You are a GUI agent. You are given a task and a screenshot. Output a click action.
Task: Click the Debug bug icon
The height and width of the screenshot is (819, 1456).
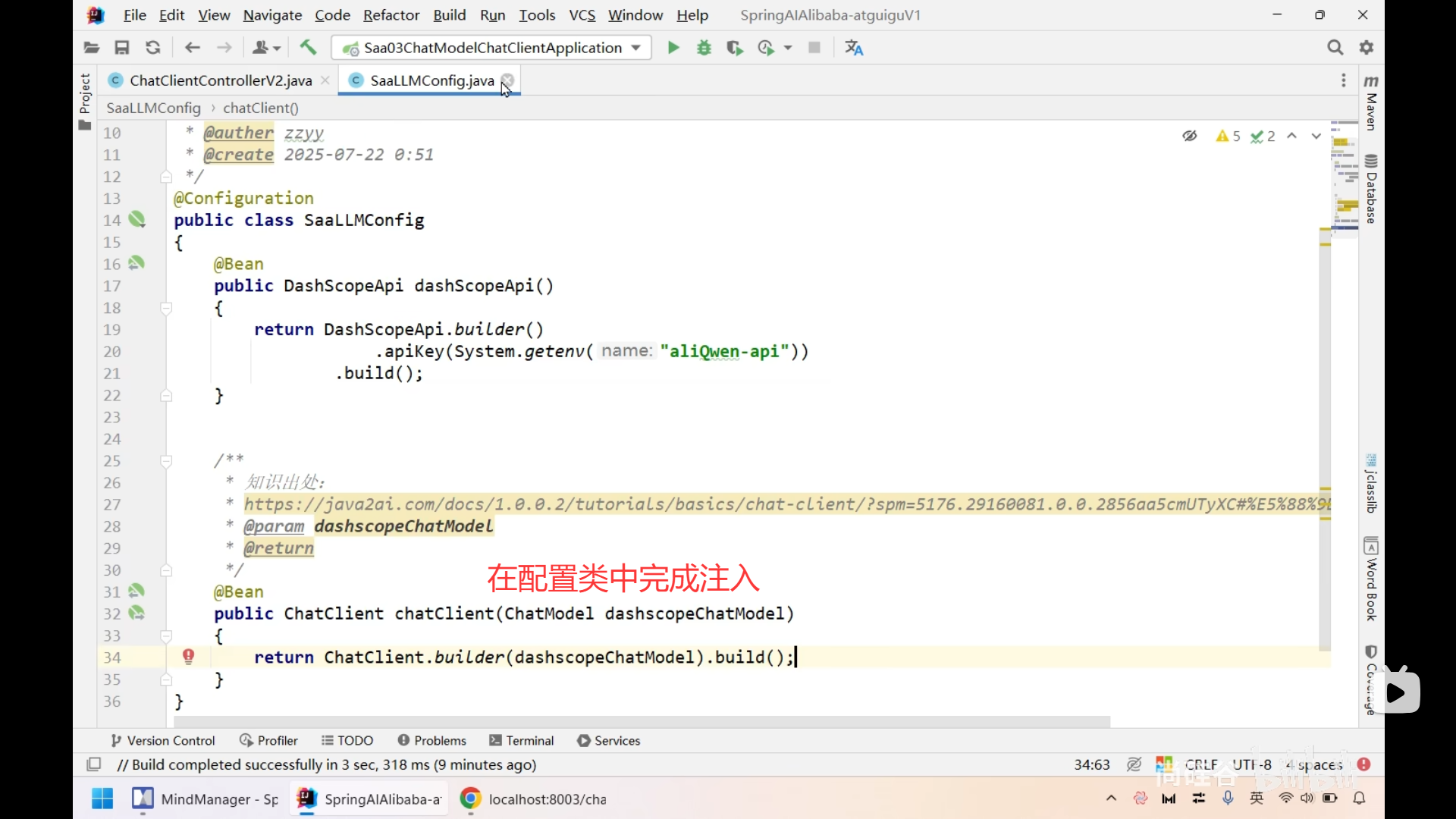pyautogui.click(x=704, y=48)
